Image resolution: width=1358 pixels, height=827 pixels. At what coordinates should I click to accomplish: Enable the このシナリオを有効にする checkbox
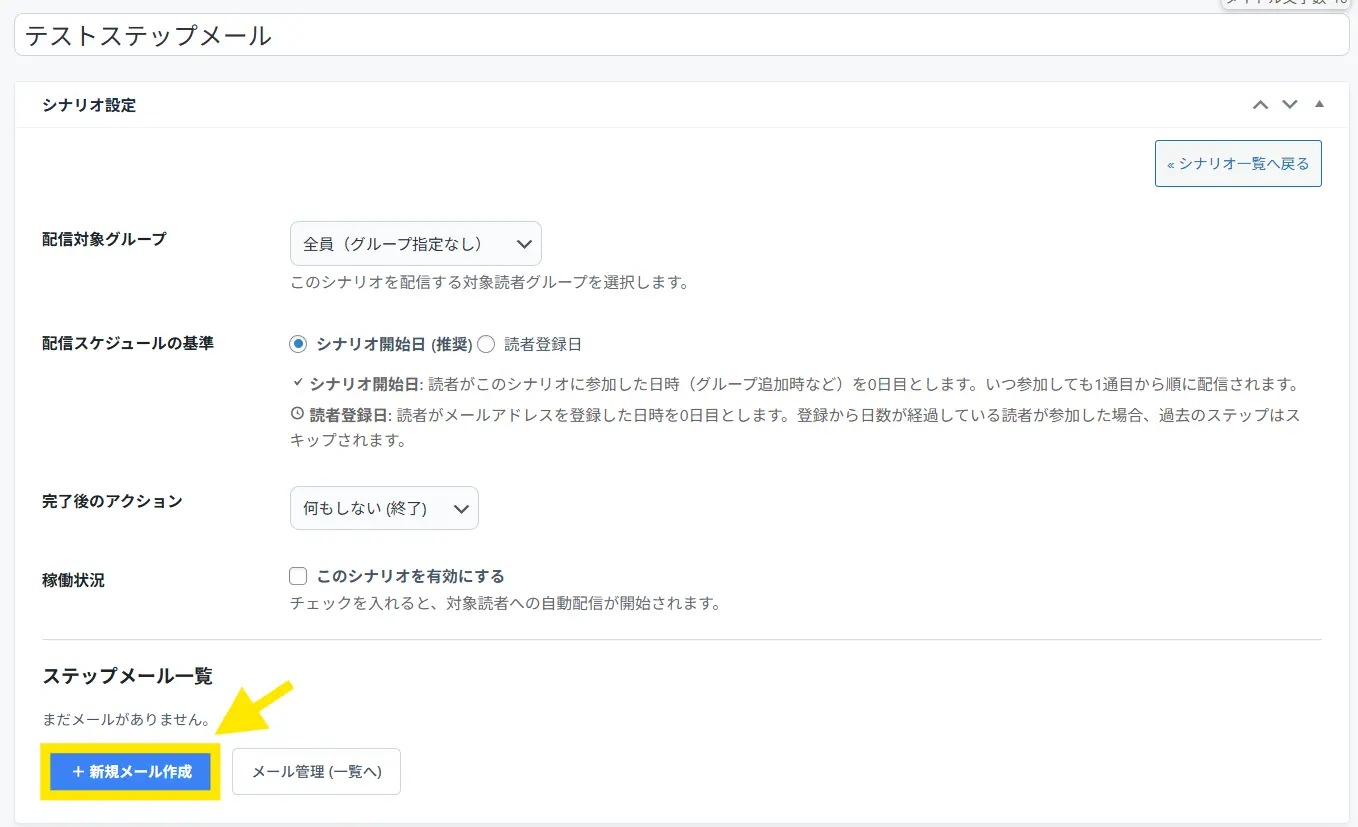[x=298, y=576]
